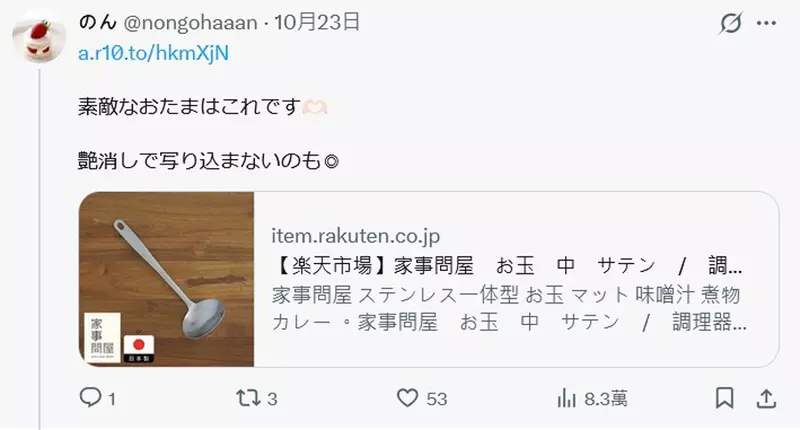Visit the @nongohaaan handle profile
The image size is (800, 430).
pyautogui.click(x=190, y=23)
